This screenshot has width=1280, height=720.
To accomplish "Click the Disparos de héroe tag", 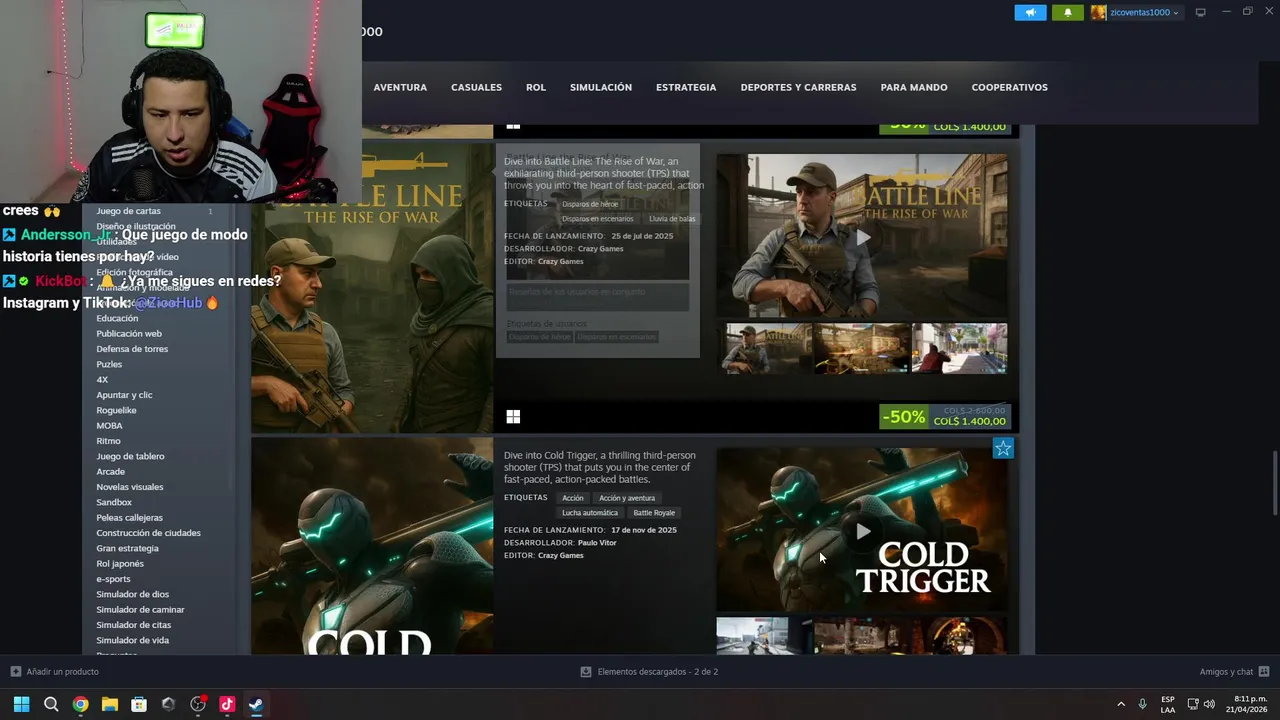I will point(590,204).
